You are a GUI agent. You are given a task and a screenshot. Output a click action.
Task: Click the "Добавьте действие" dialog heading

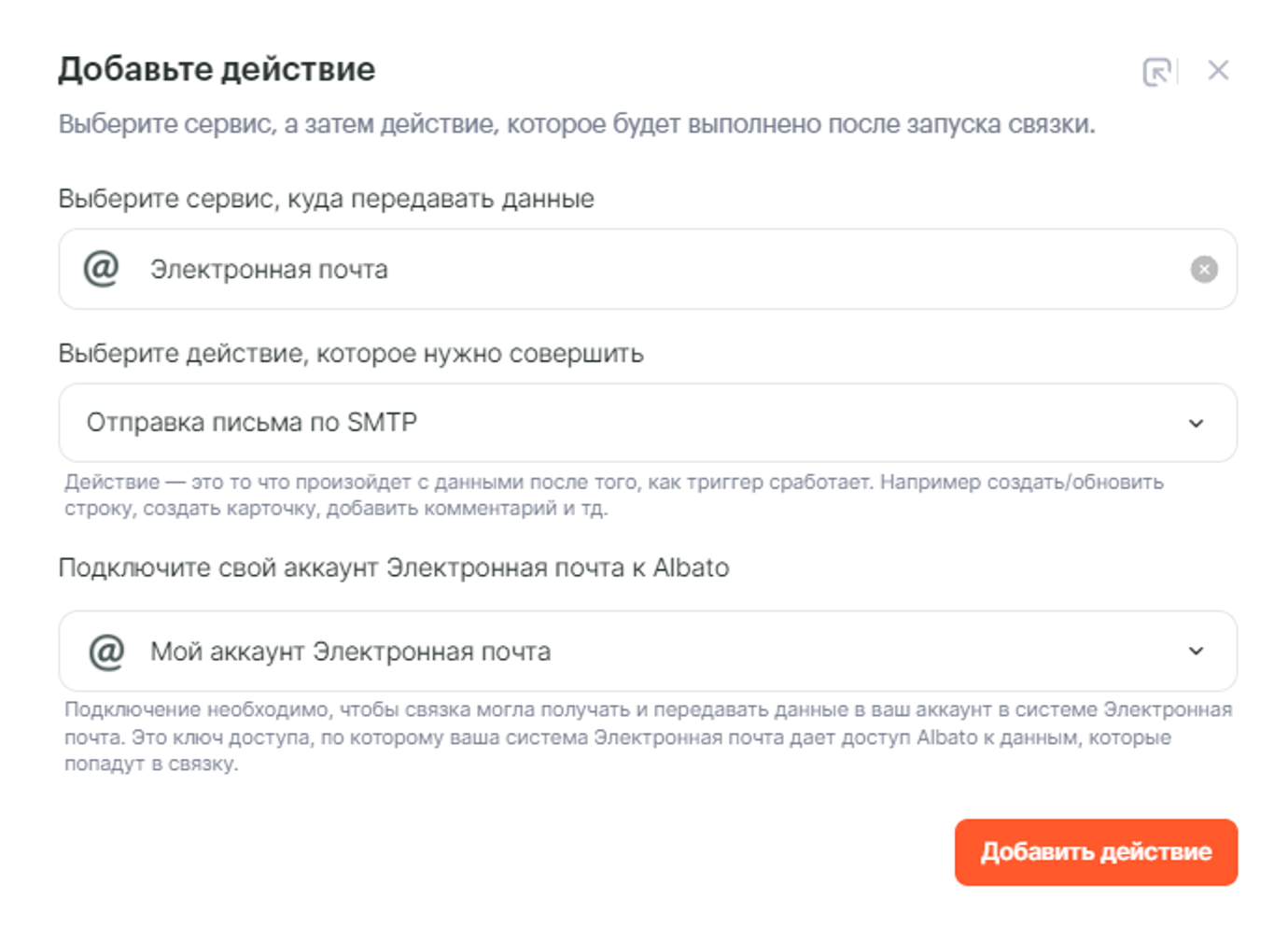pos(217,70)
